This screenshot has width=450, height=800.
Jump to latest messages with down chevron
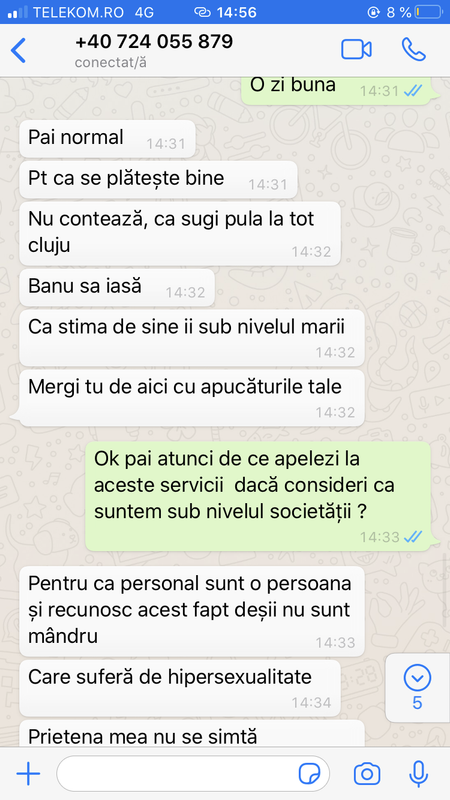pos(417,678)
